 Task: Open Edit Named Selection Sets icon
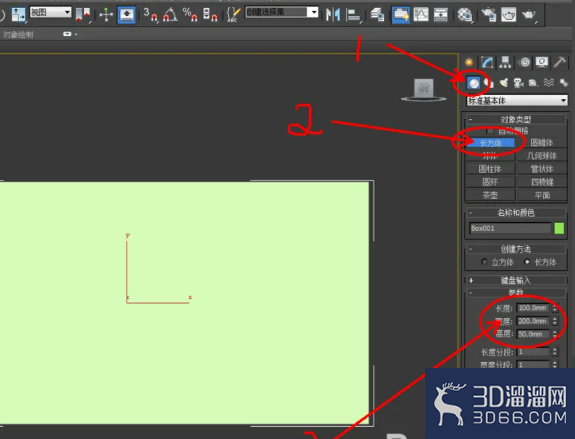[x=233, y=15]
